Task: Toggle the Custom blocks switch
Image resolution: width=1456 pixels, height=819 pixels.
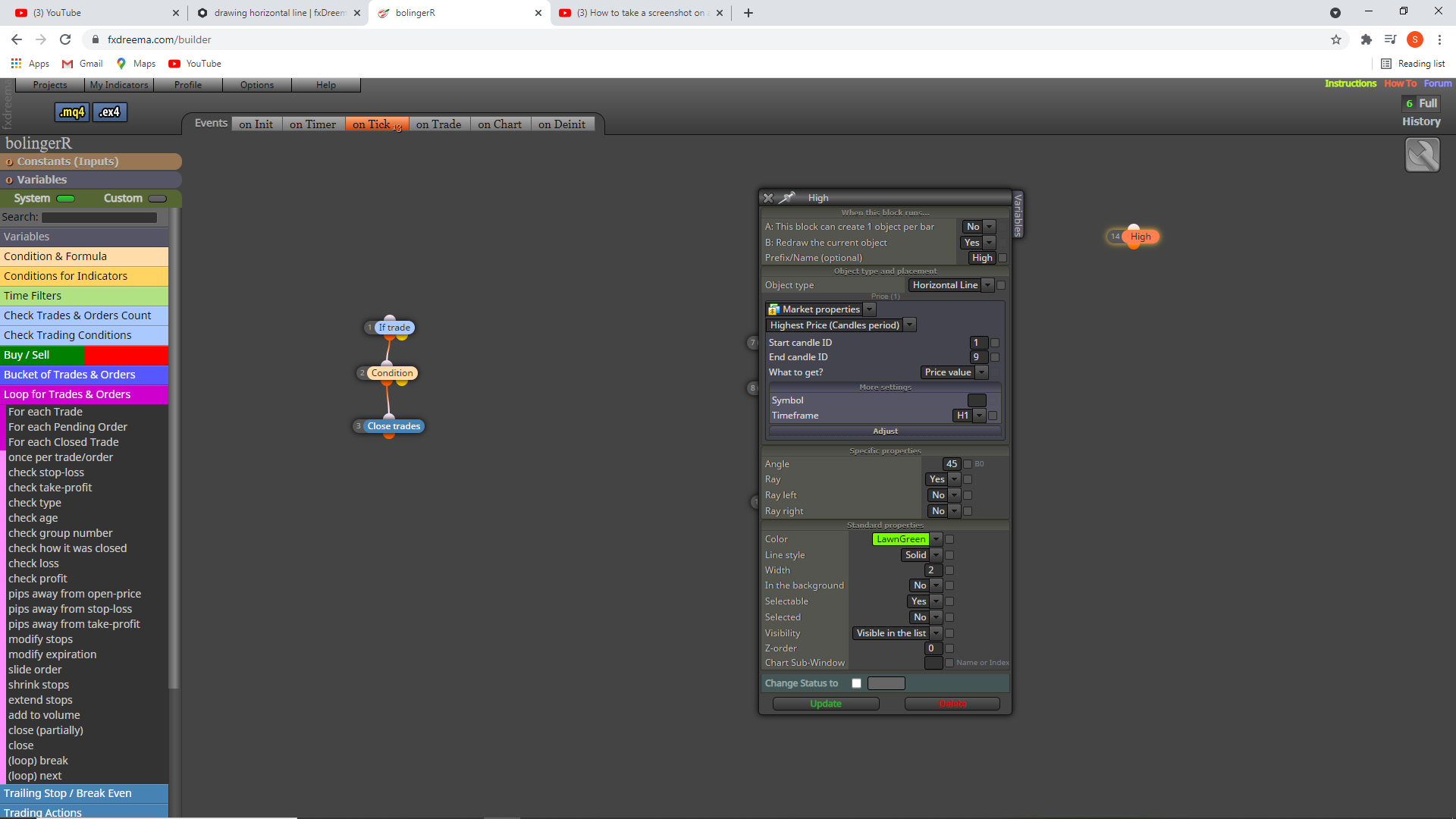Action: point(157,199)
